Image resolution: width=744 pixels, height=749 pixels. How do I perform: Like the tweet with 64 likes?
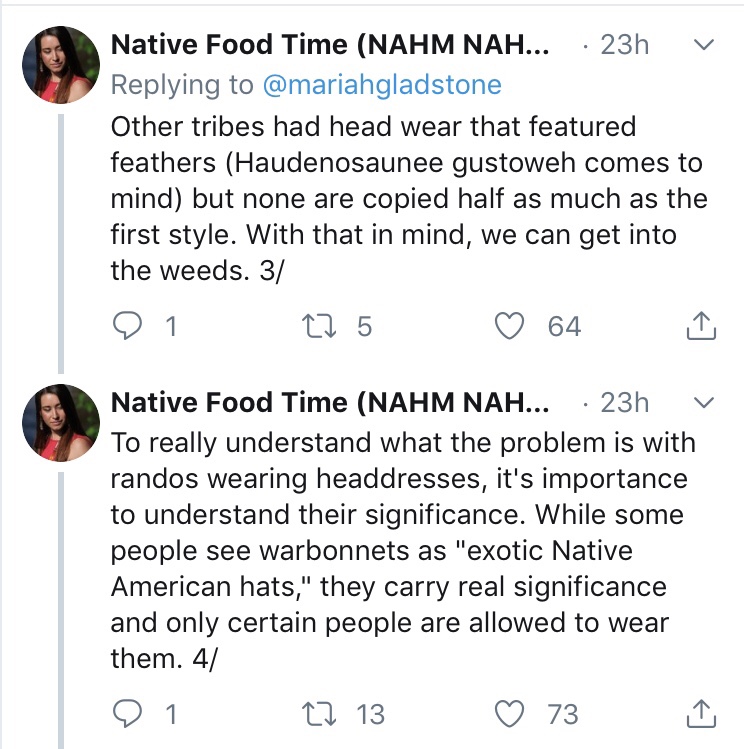(x=512, y=326)
